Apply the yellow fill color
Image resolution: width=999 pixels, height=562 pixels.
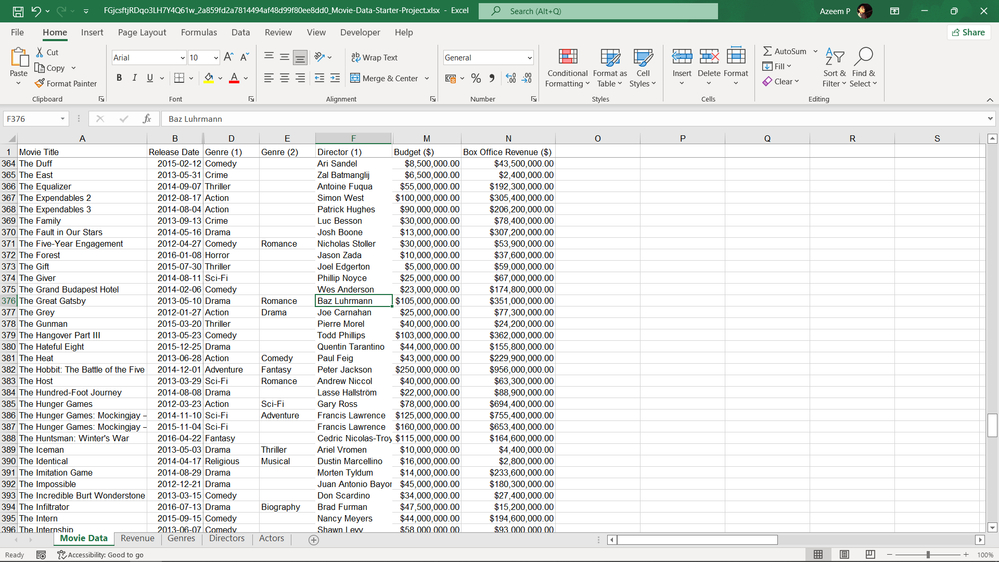click(208, 78)
